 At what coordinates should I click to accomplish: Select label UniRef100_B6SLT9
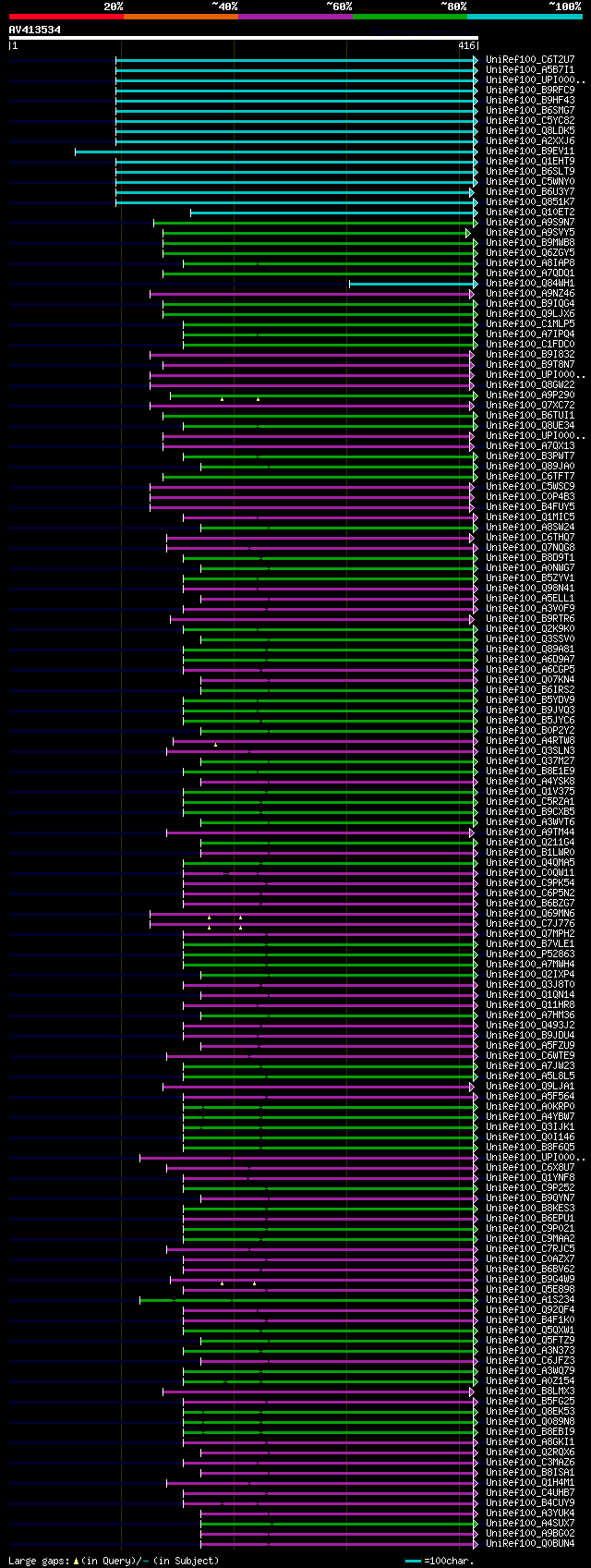pos(530,171)
